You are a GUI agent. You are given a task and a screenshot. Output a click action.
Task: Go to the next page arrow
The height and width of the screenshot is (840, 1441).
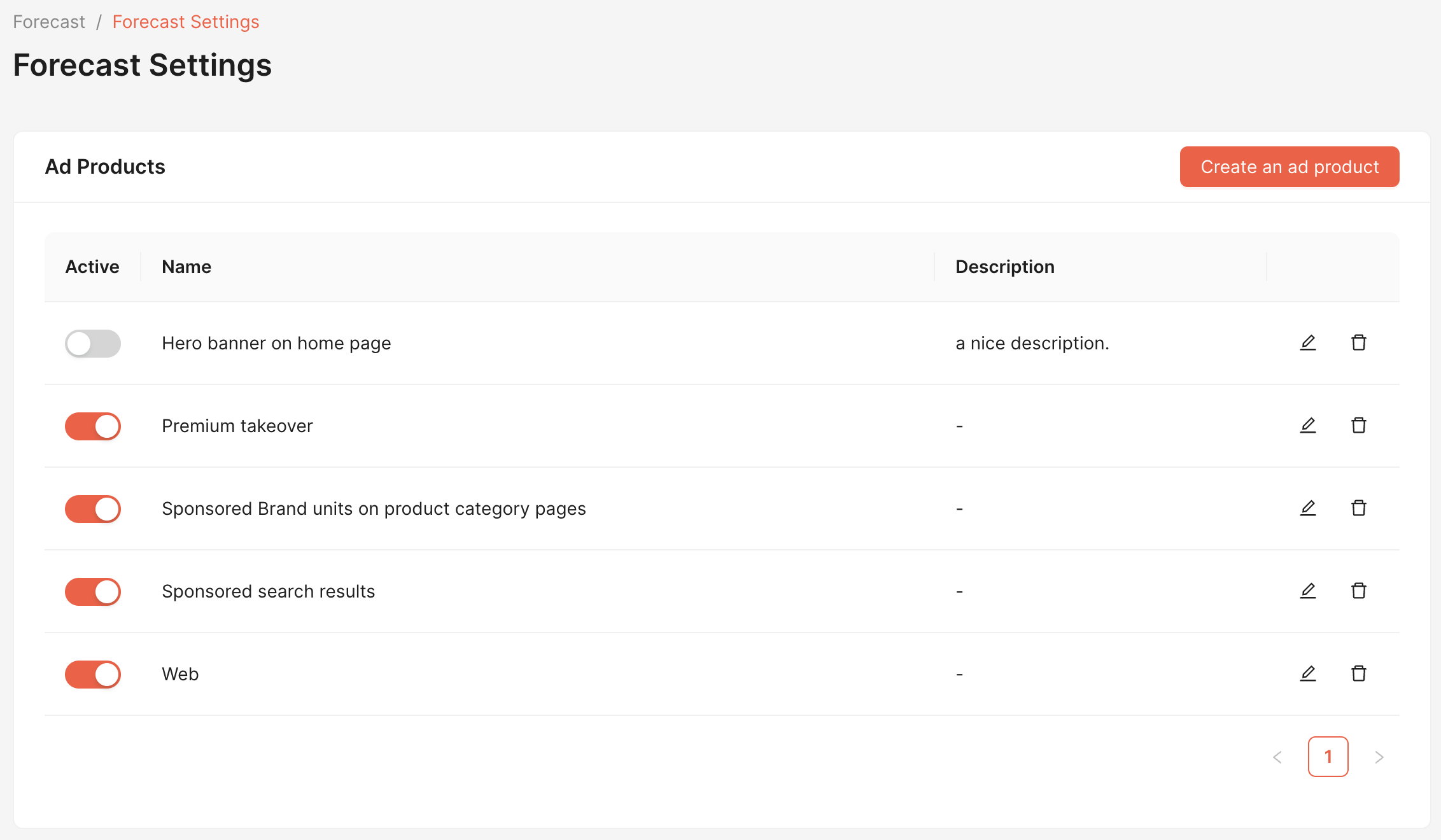tap(1379, 757)
